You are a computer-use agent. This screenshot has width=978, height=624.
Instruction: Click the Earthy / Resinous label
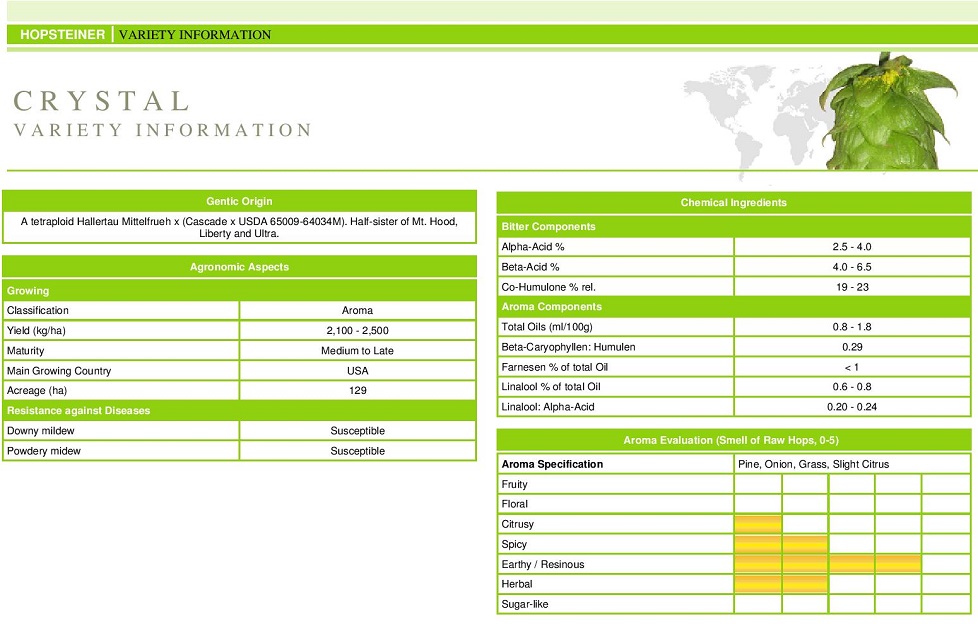pos(543,564)
